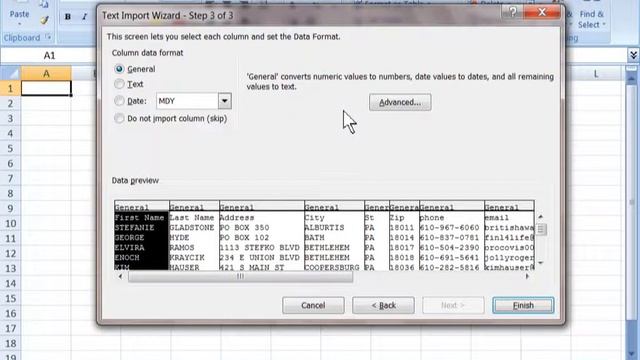
Task: Click PO BOX 102 address in preview
Action: click(x=244, y=238)
